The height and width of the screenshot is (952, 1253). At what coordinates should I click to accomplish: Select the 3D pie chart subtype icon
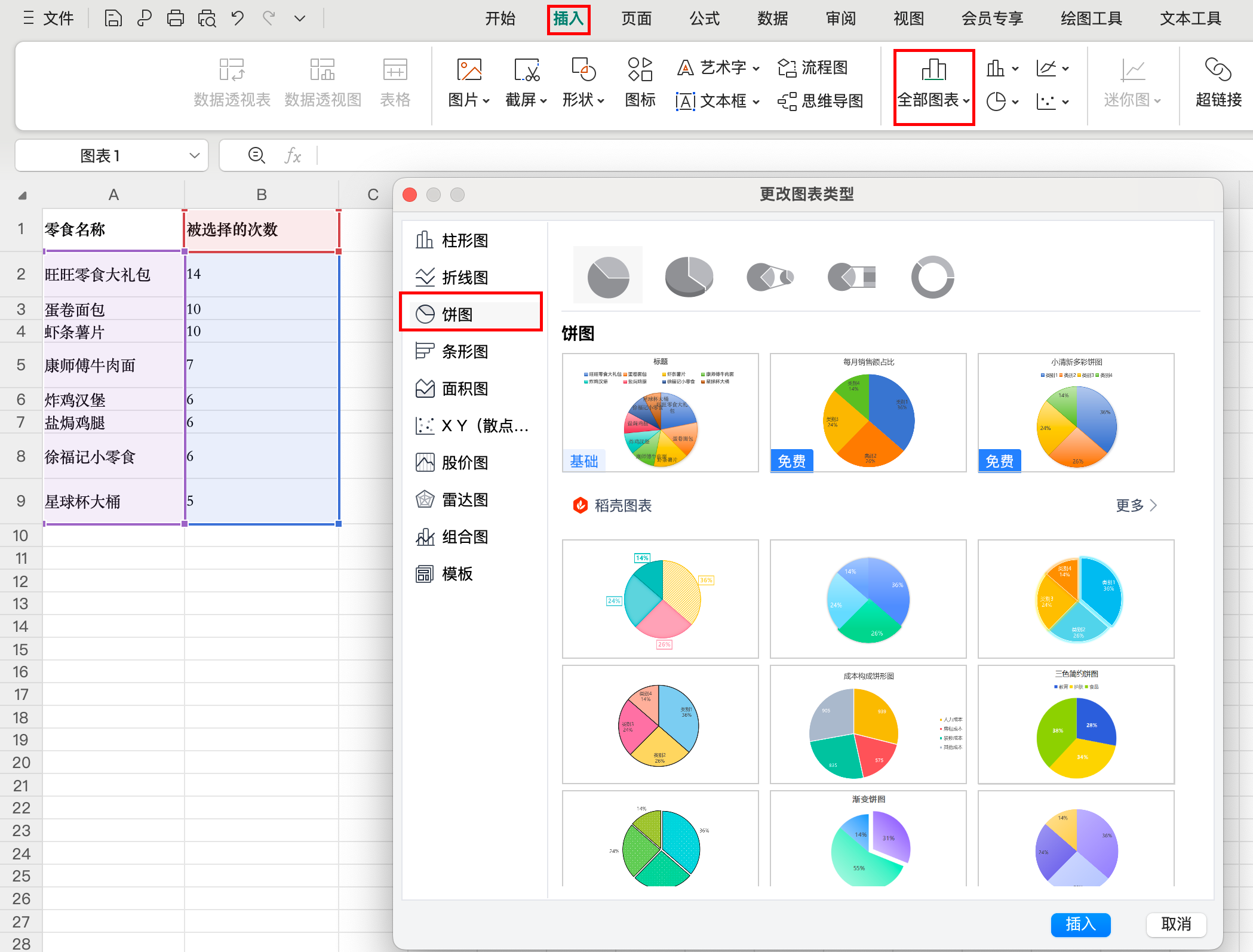point(689,277)
